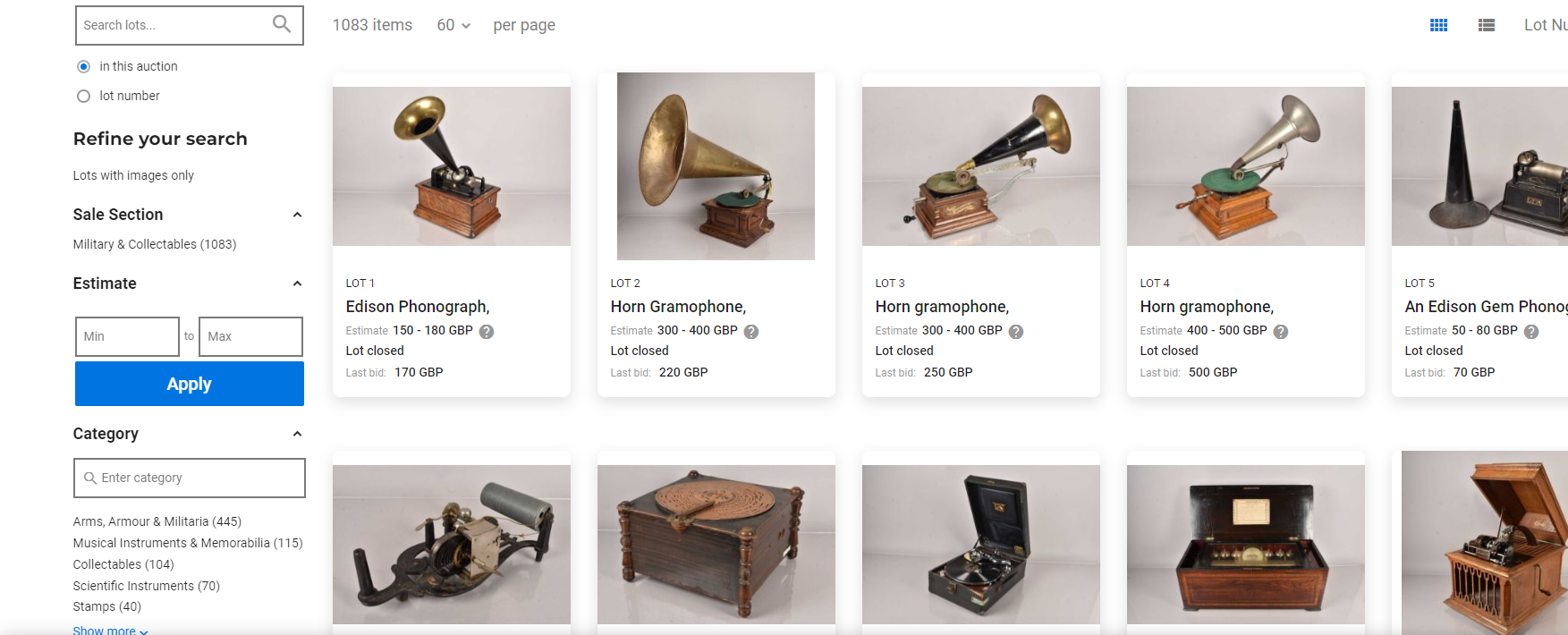Screen dimensions: 1568x635
Task: Click the search magnifier icon
Action: [x=282, y=24]
